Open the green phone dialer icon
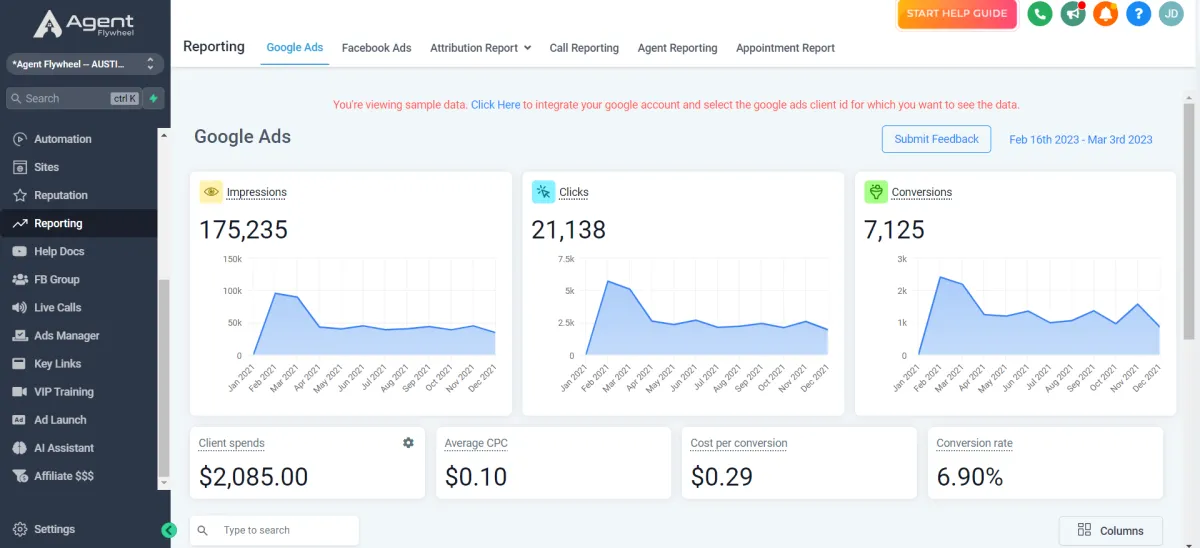 click(x=1040, y=14)
